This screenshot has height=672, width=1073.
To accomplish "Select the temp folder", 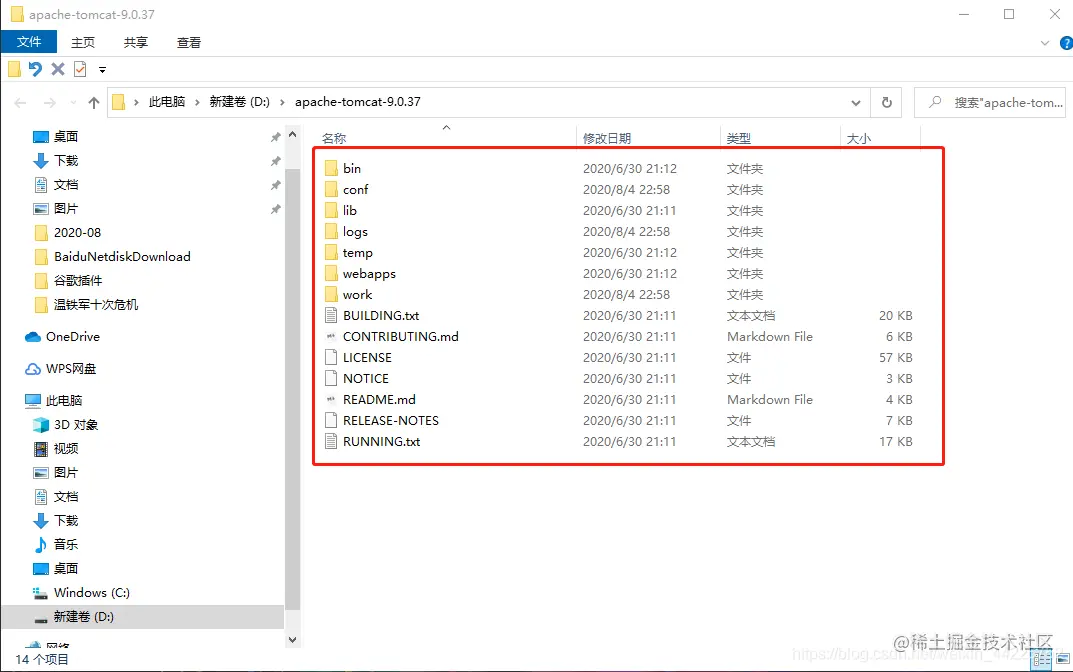I will [x=357, y=253].
